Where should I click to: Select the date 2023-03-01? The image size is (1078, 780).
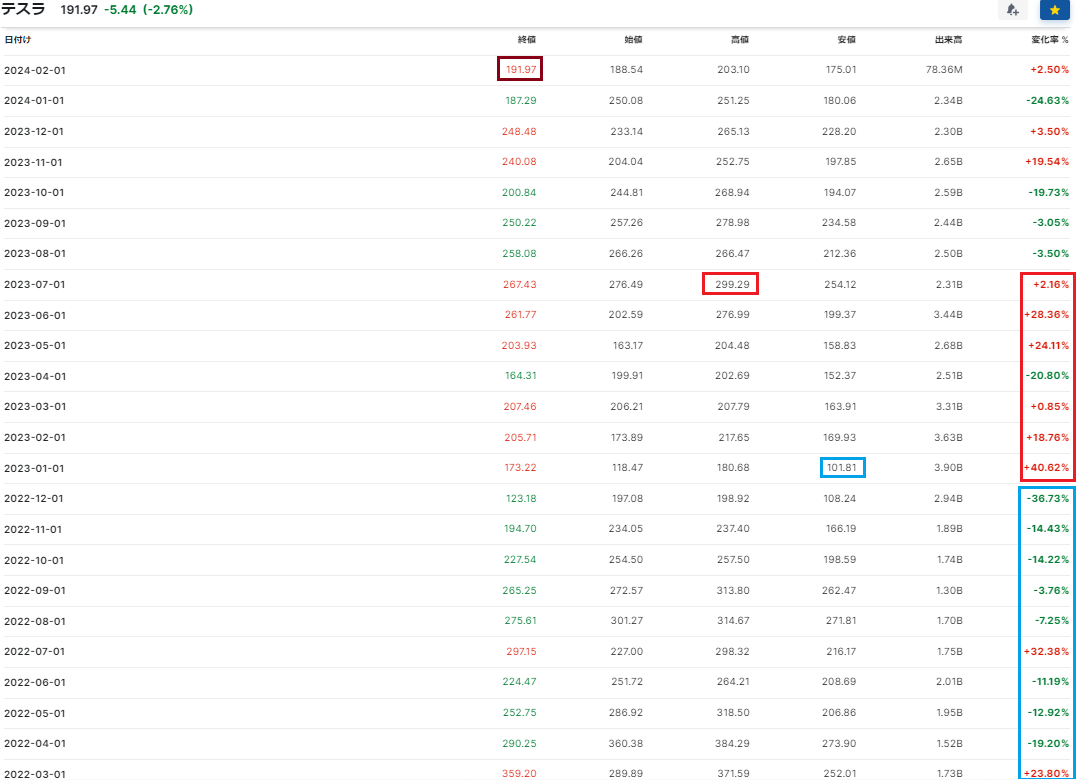(35, 407)
